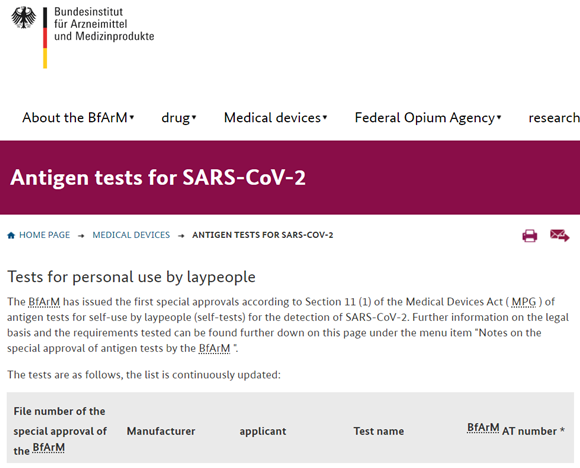Image resolution: width=580 pixels, height=468 pixels.
Task: Click the MPG abbreviation in the paragraph
Action: 523,302
